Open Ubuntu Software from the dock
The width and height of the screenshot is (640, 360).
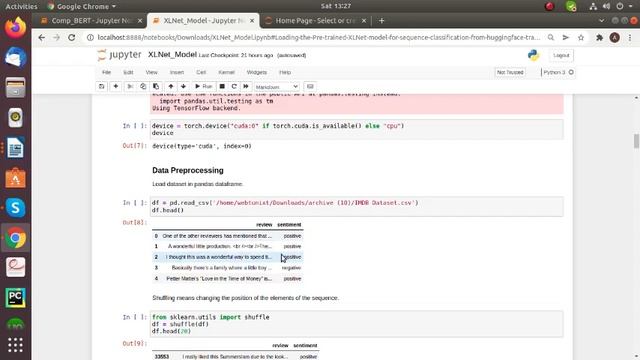[15, 178]
